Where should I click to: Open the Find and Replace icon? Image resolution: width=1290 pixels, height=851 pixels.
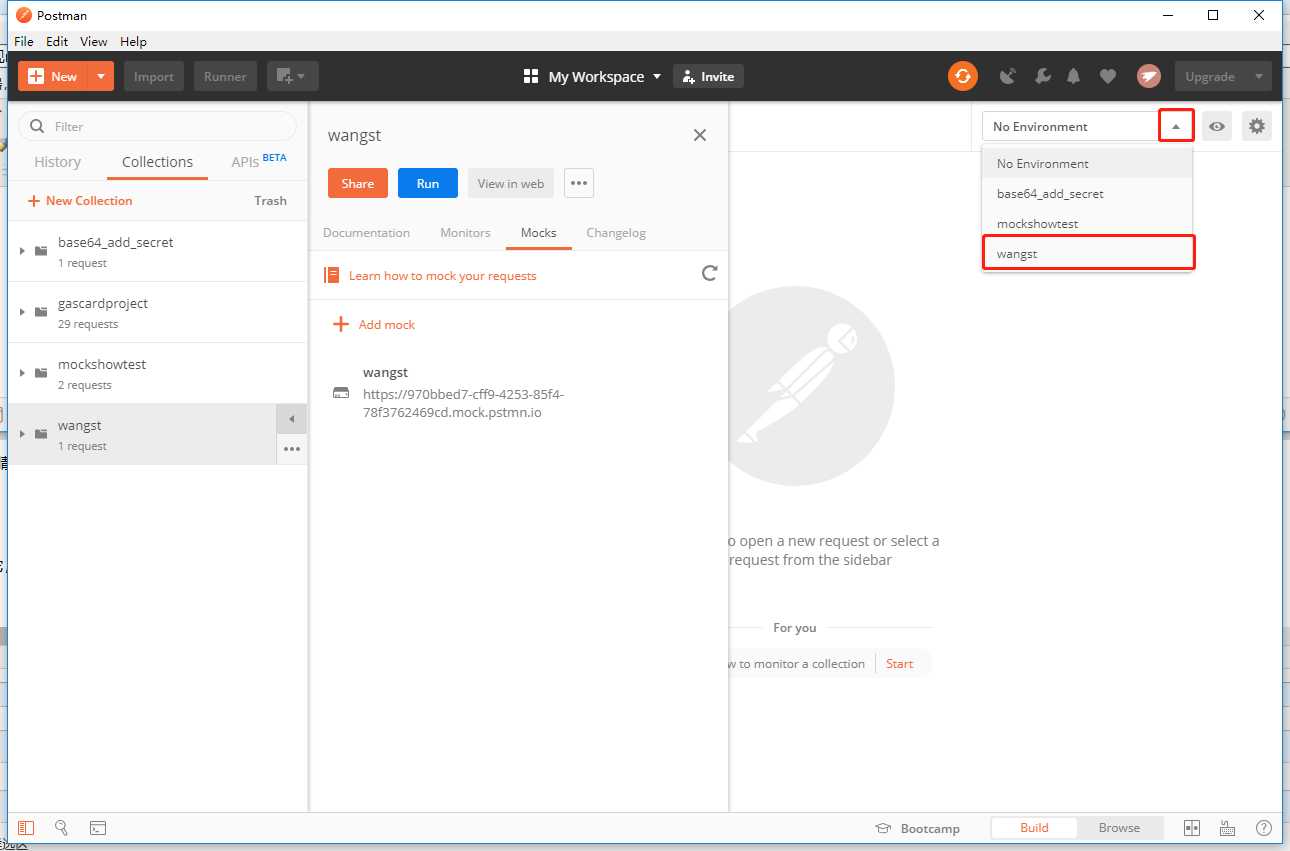pos(61,828)
